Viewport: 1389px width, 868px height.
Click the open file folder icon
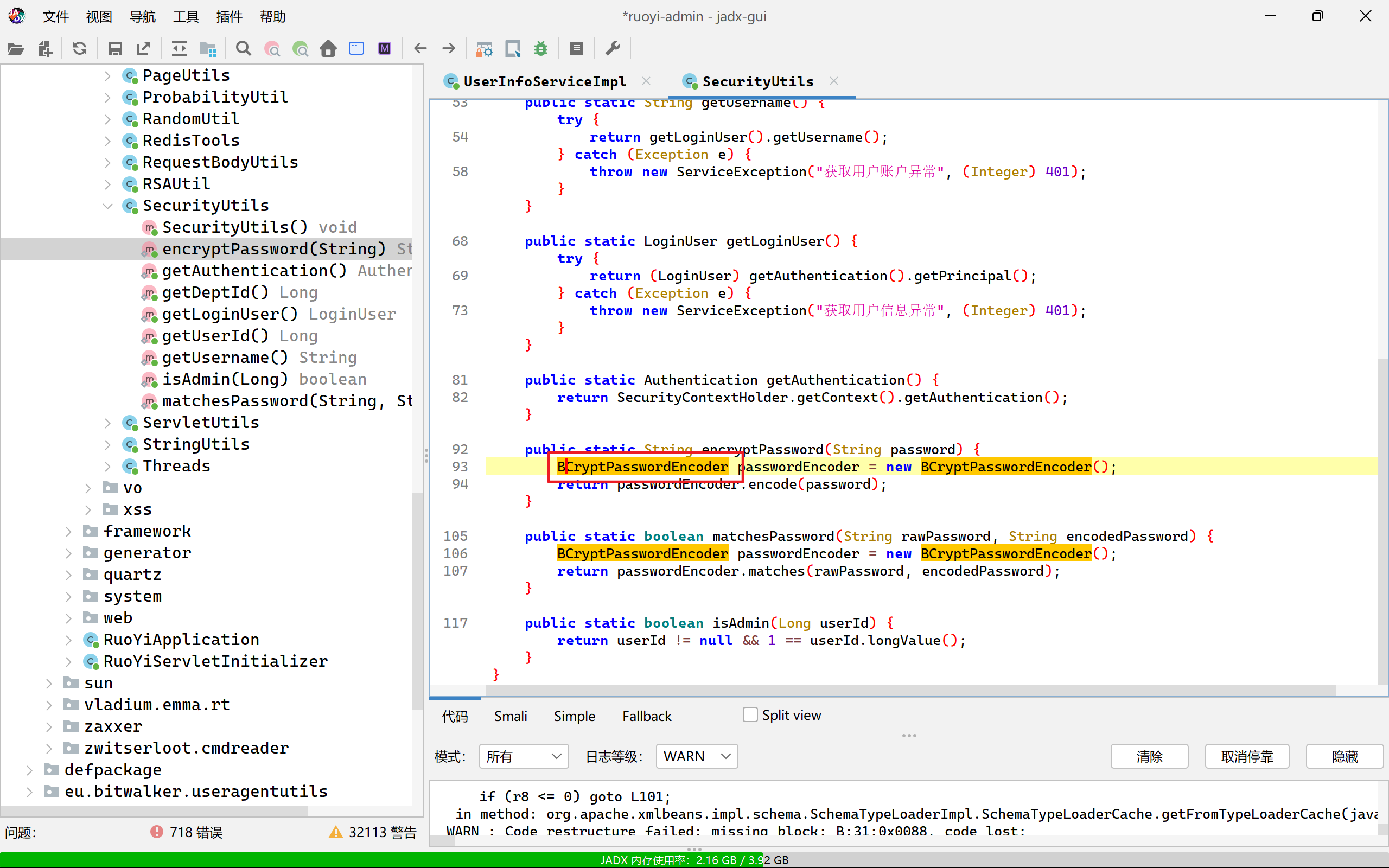click(x=16, y=49)
